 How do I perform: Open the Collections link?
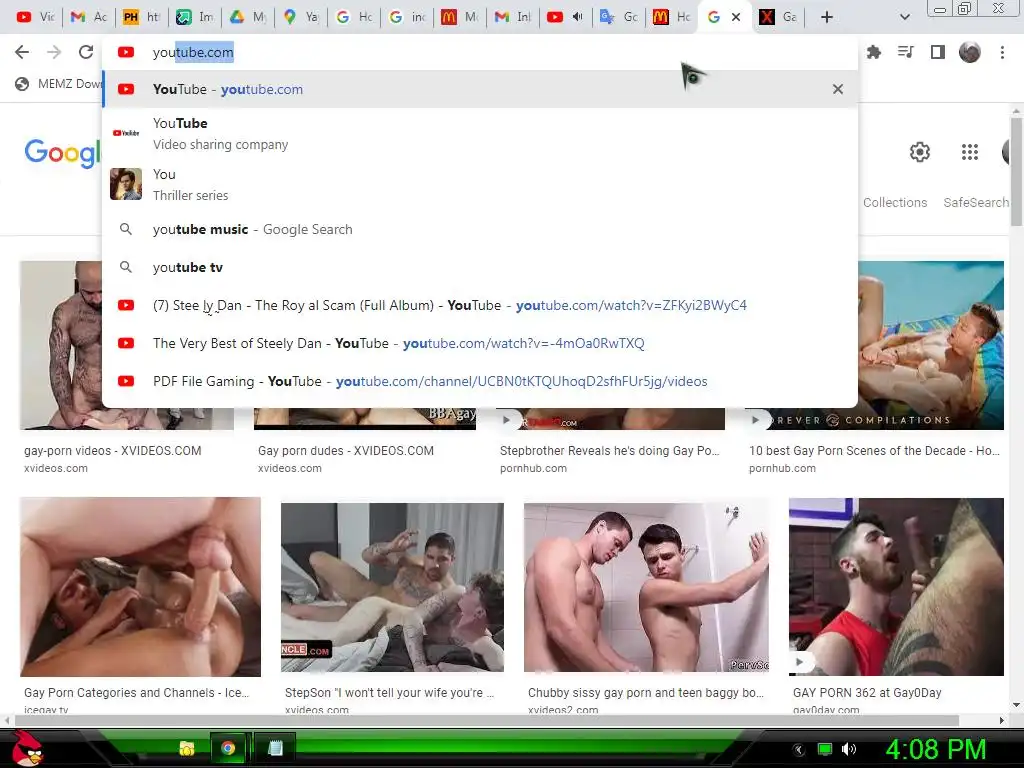(895, 202)
